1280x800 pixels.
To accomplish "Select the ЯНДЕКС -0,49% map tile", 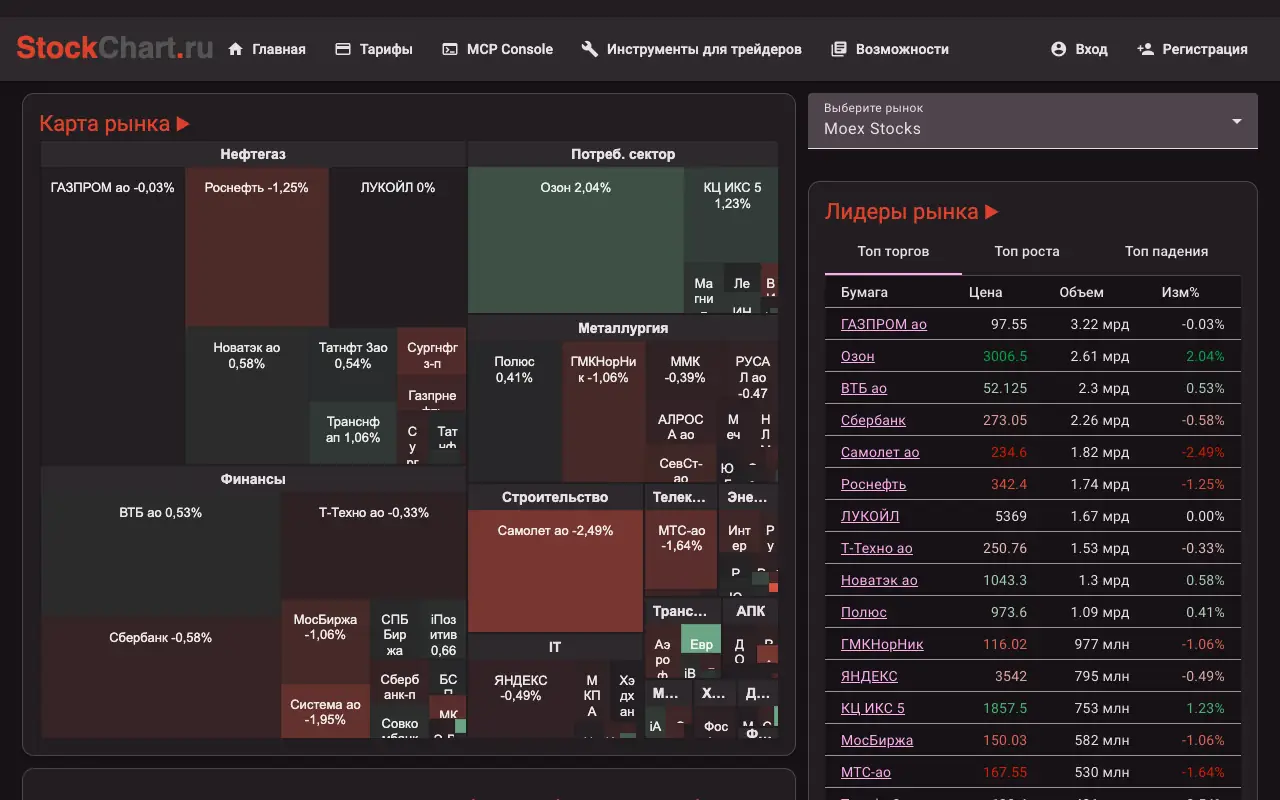I will click(x=521, y=699).
